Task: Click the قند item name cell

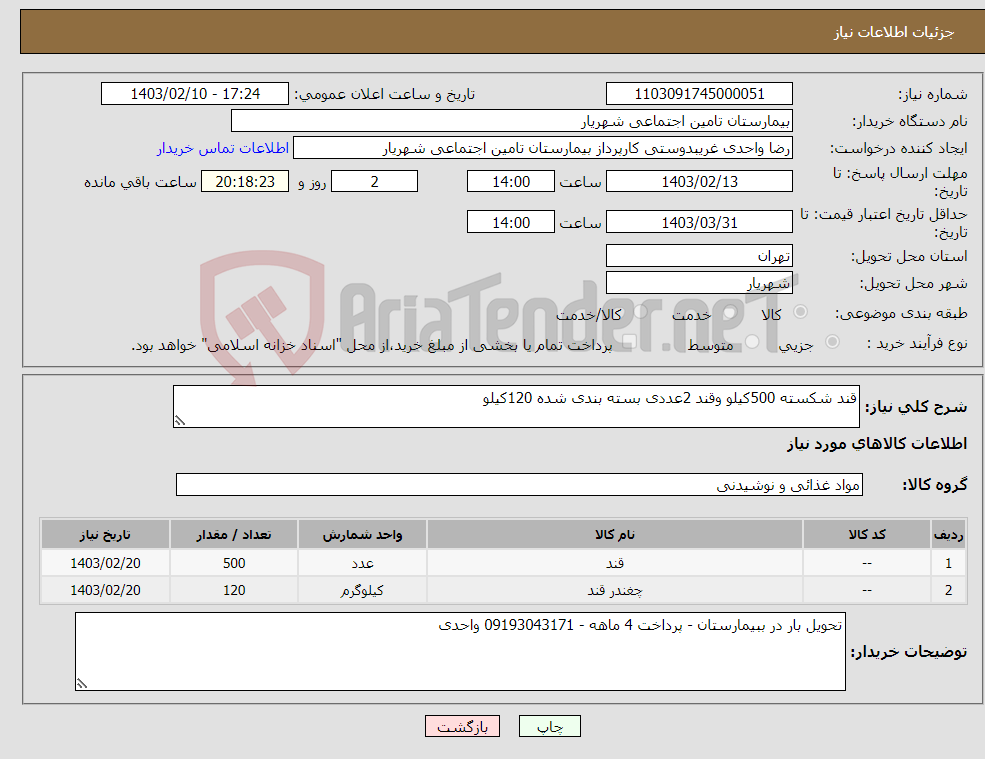Action: (x=615, y=563)
